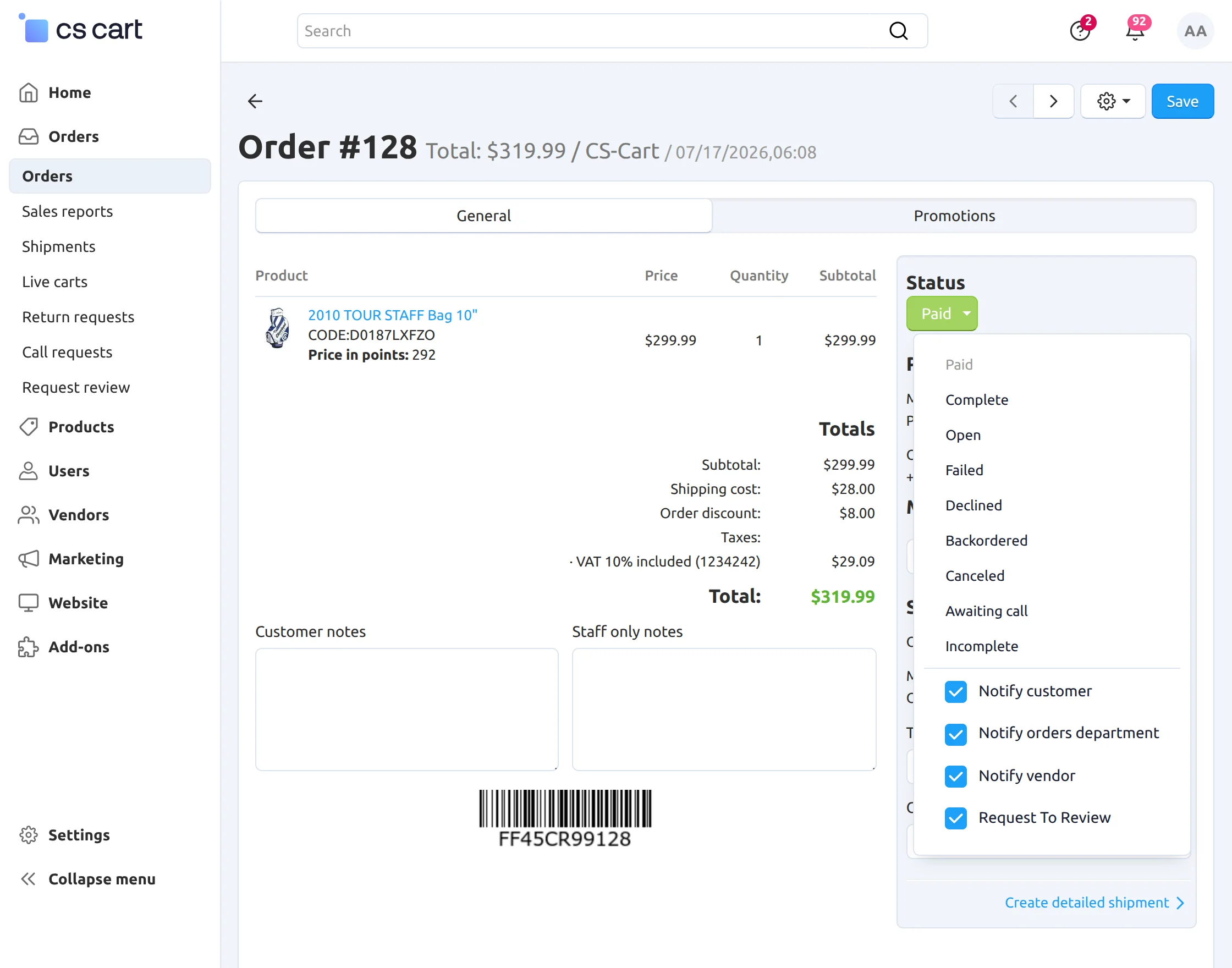Open the Orders submenu item

tap(110, 176)
